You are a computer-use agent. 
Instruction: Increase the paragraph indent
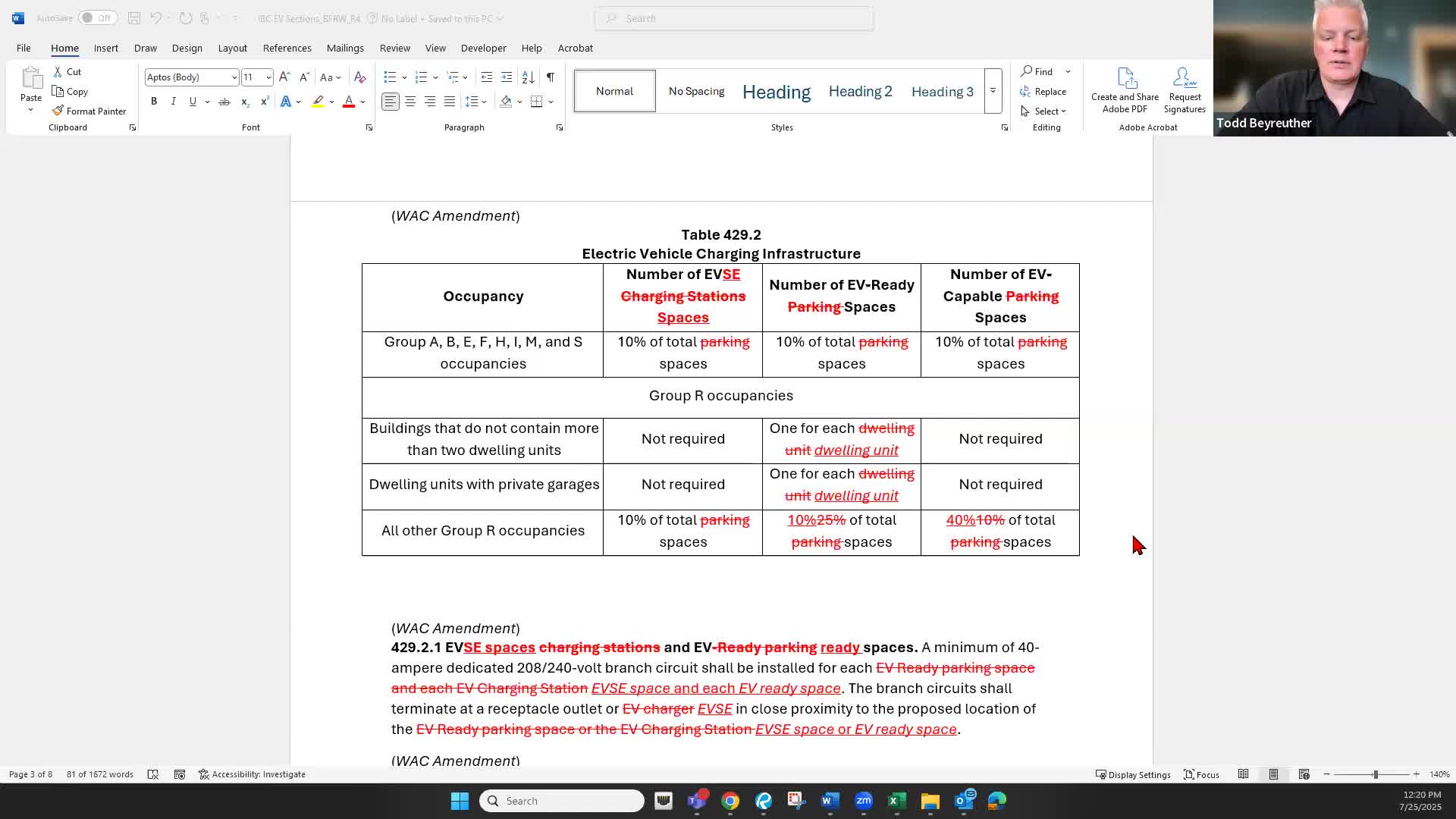point(507,77)
